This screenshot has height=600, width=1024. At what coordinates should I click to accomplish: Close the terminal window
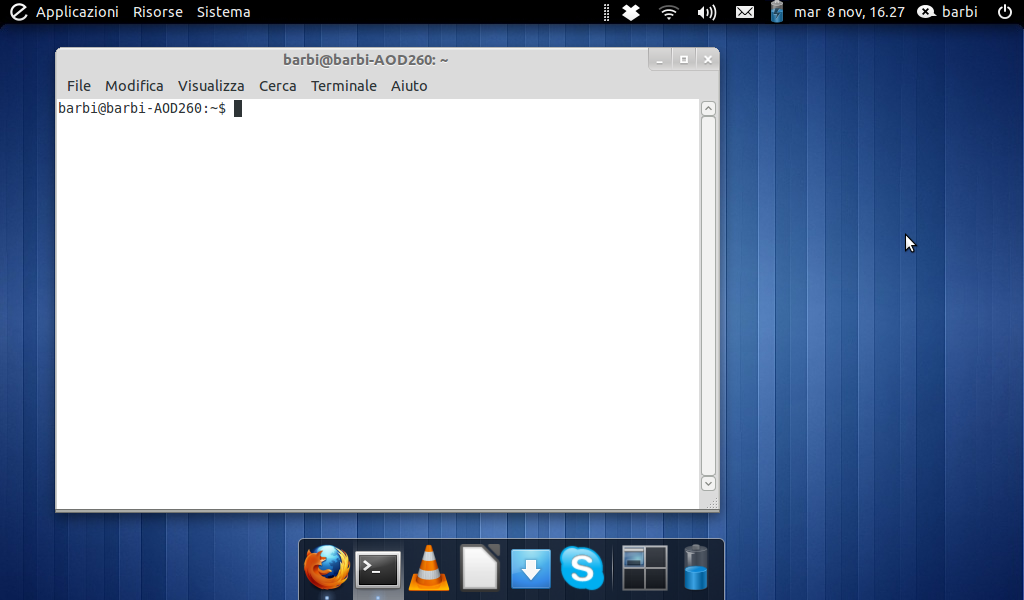(707, 59)
